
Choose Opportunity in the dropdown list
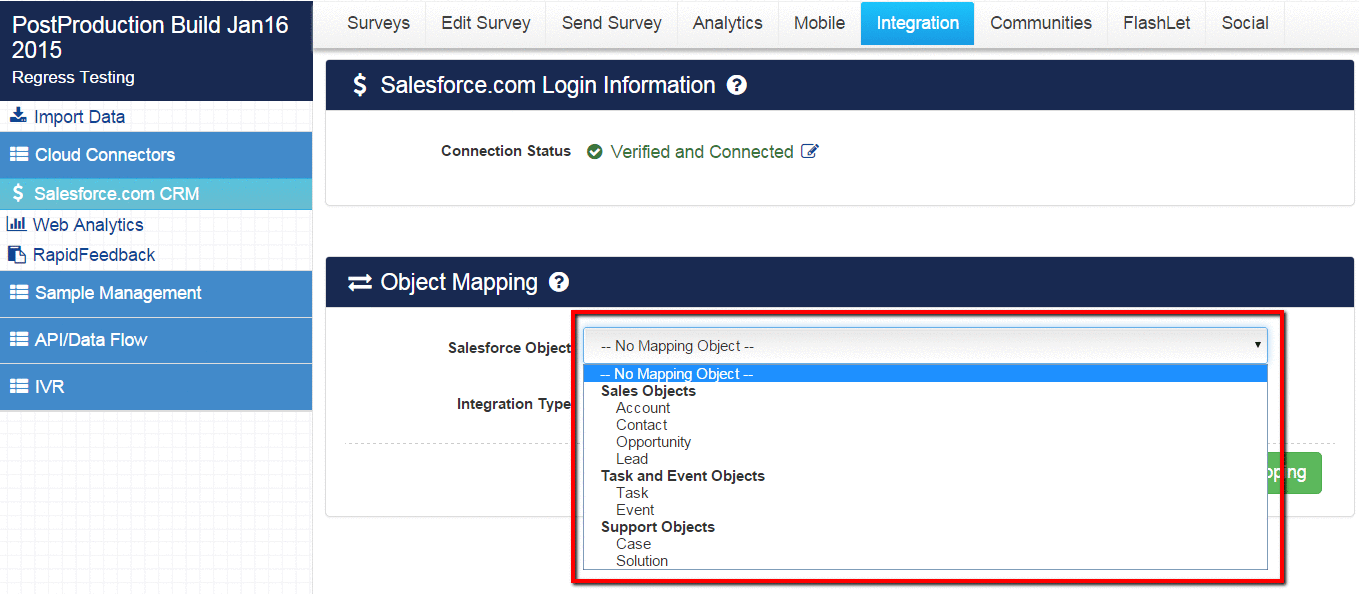pos(653,442)
